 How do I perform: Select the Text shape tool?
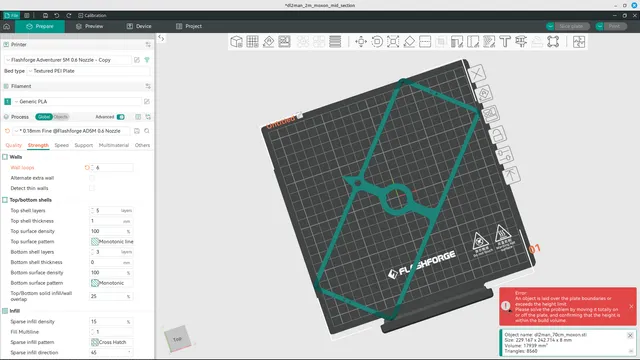click(x=505, y=42)
